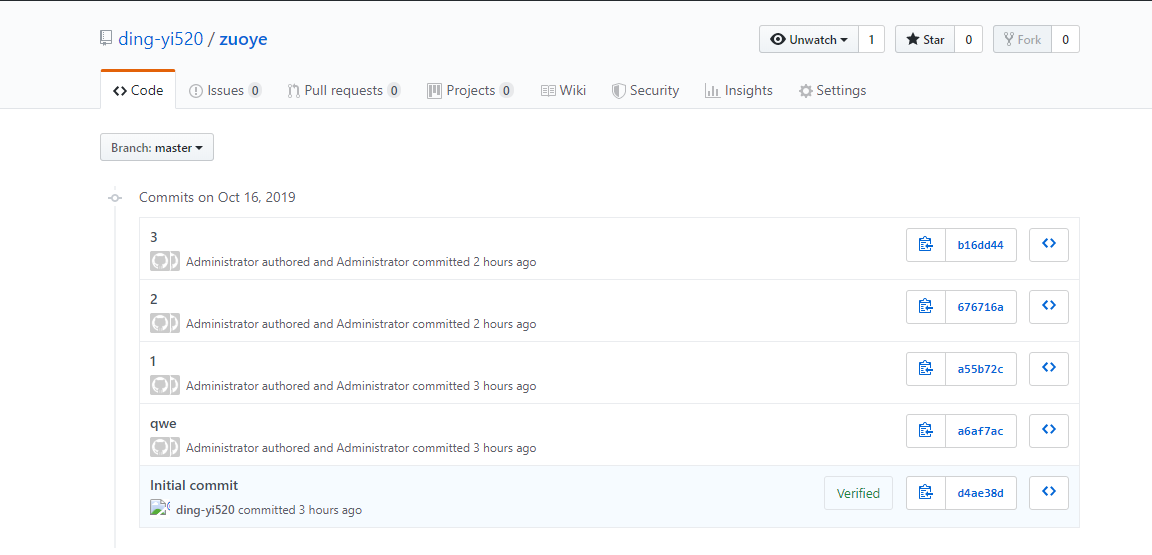Copy full SHA for commit a55b72c
Image resolution: width=1152 pixels, height=555 pixels.
926,369
